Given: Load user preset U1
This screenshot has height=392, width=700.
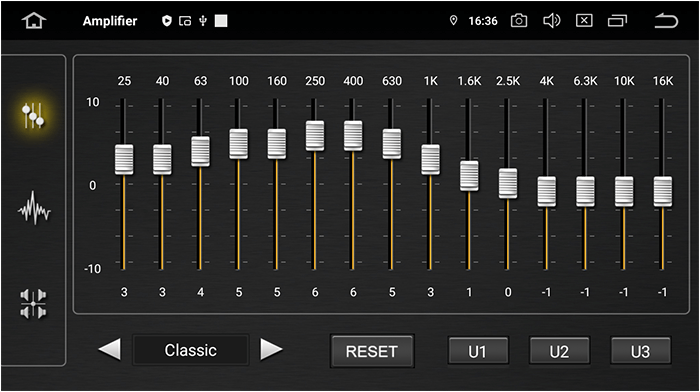Looking at the screenshot, I should [478, 351].
